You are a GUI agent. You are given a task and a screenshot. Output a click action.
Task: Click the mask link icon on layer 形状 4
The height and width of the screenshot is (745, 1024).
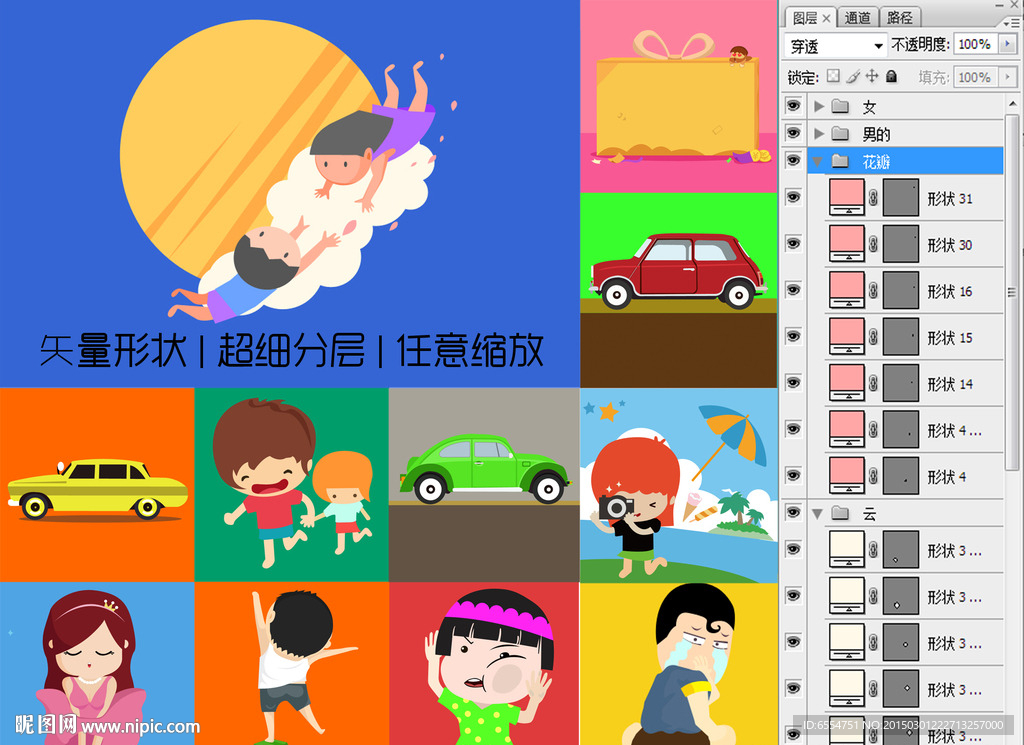coord(873,476)
